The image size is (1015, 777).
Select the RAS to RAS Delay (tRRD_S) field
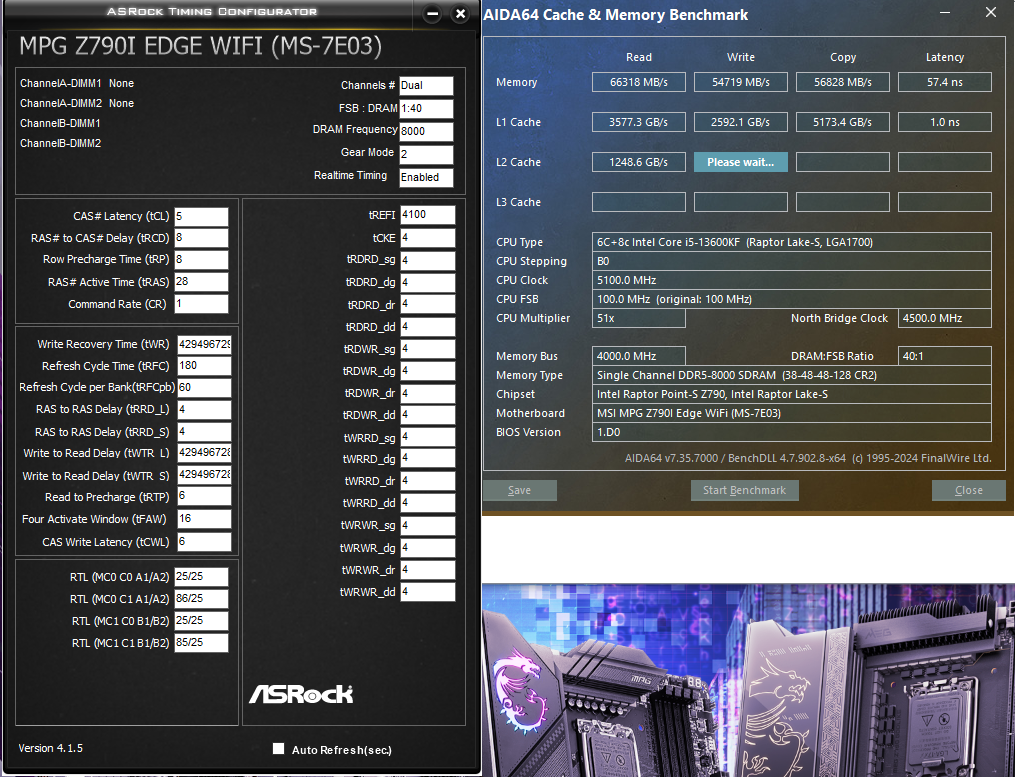pyautogui.click(x=205, y=432)
